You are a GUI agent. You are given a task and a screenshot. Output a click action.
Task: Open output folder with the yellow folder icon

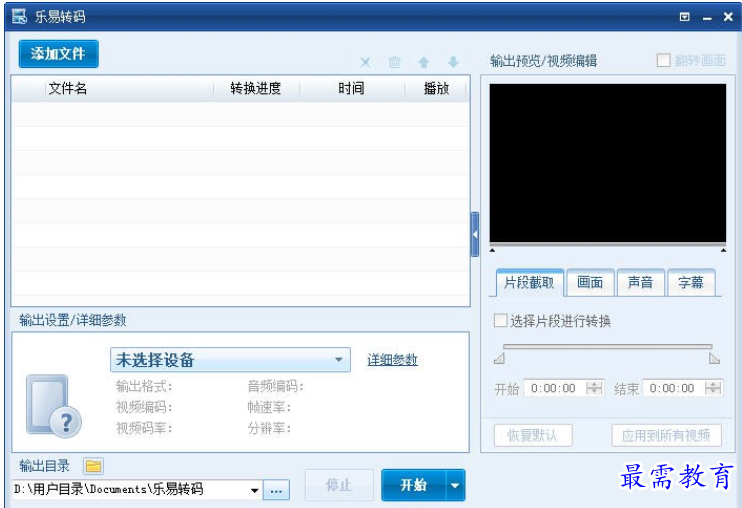94,466
